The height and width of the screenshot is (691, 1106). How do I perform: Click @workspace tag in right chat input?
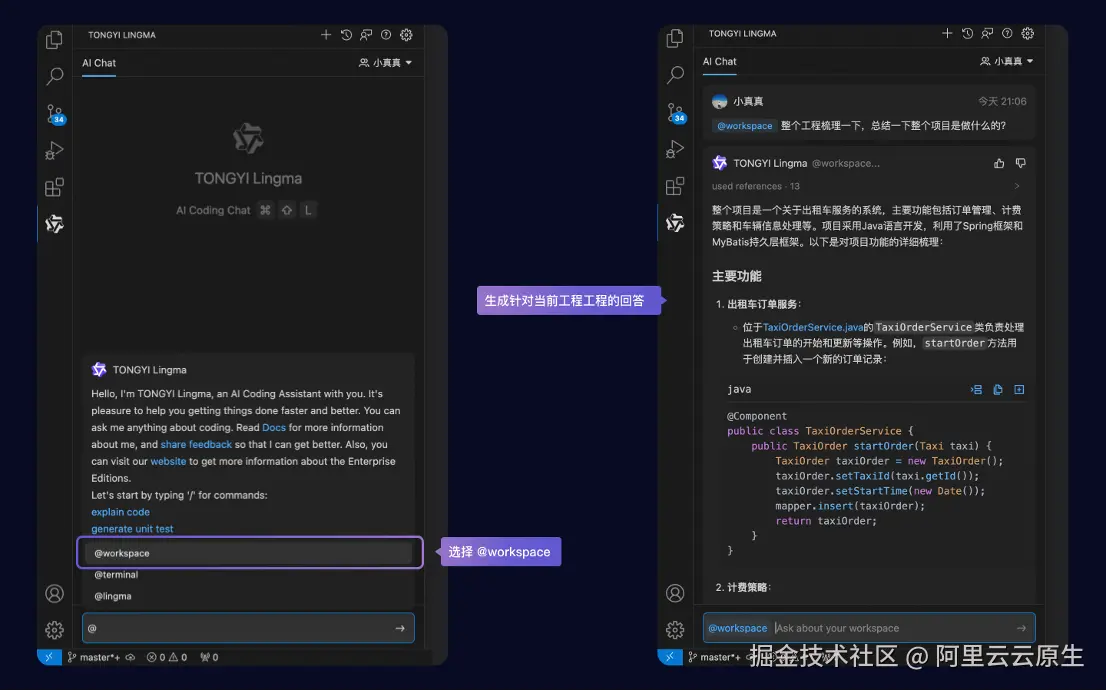coord(737,628)
